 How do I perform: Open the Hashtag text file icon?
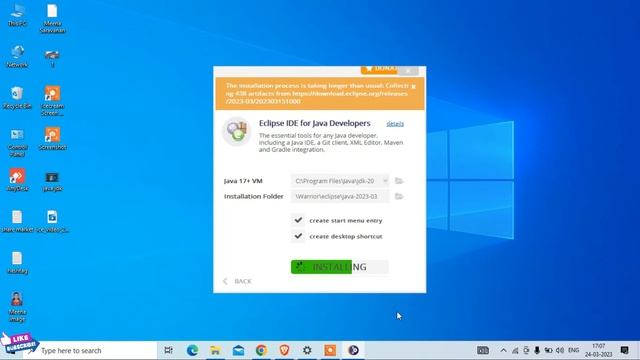point(17,262)
